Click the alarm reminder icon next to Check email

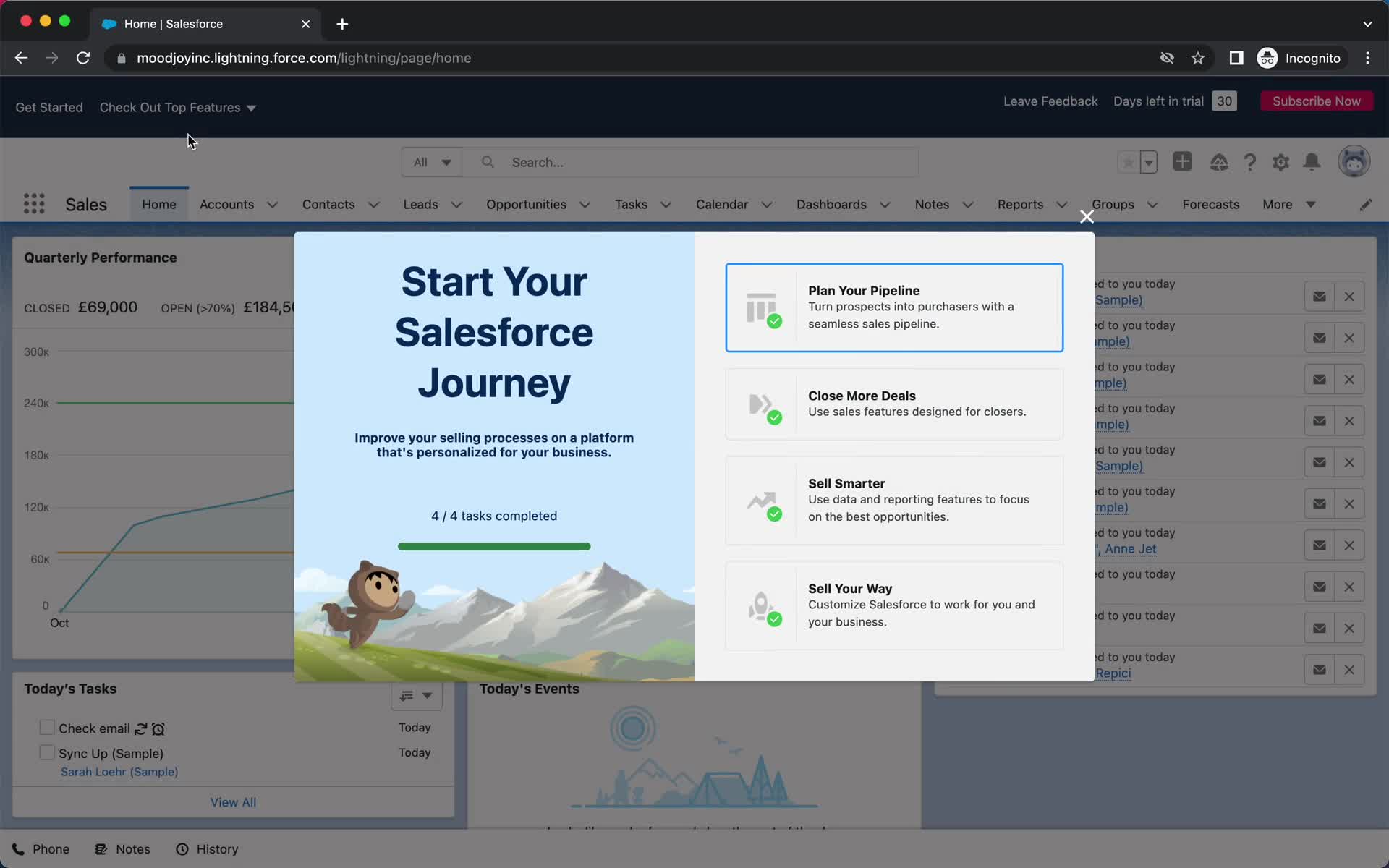pos(158,729)
